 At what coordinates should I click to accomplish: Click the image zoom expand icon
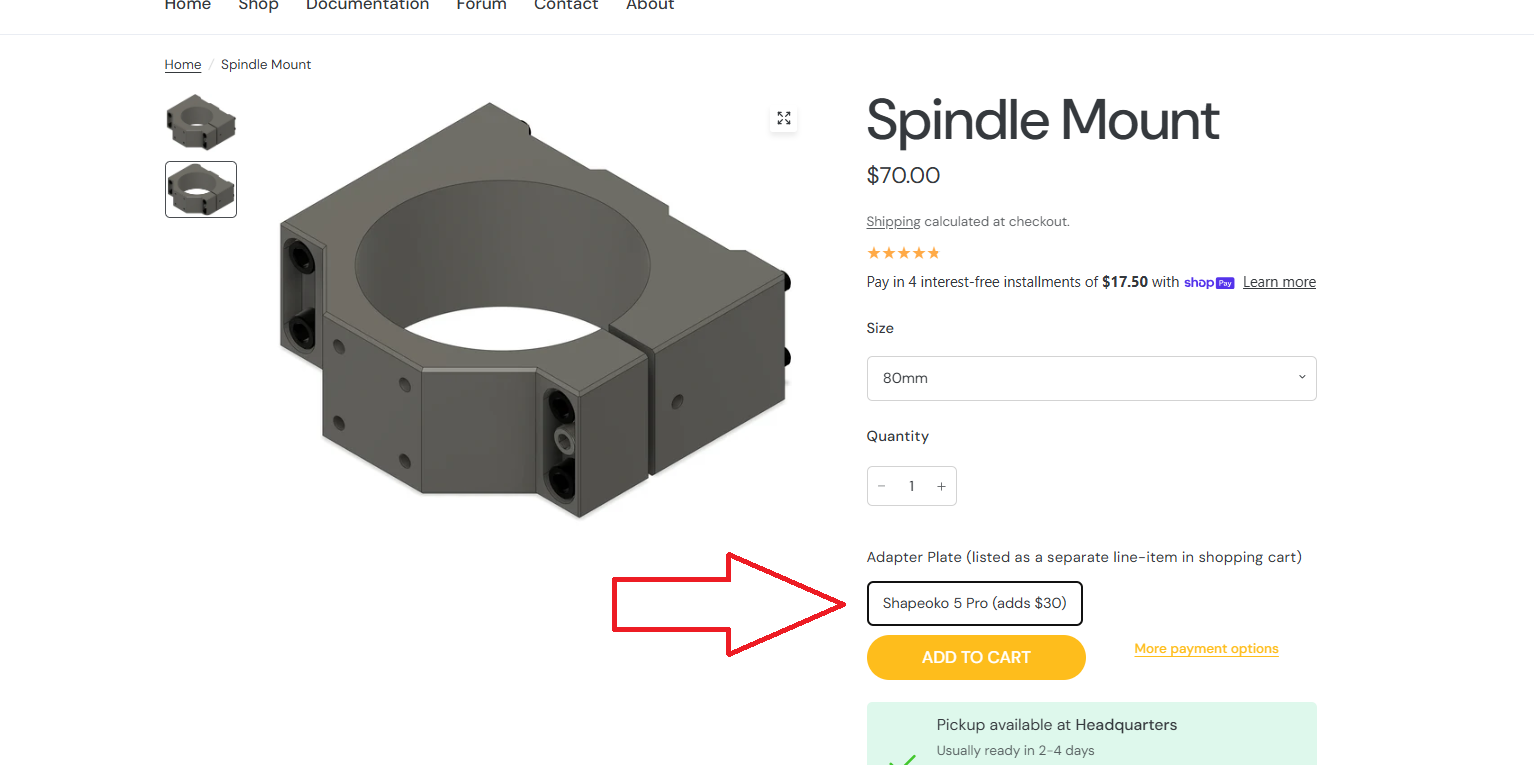[784, 118]
